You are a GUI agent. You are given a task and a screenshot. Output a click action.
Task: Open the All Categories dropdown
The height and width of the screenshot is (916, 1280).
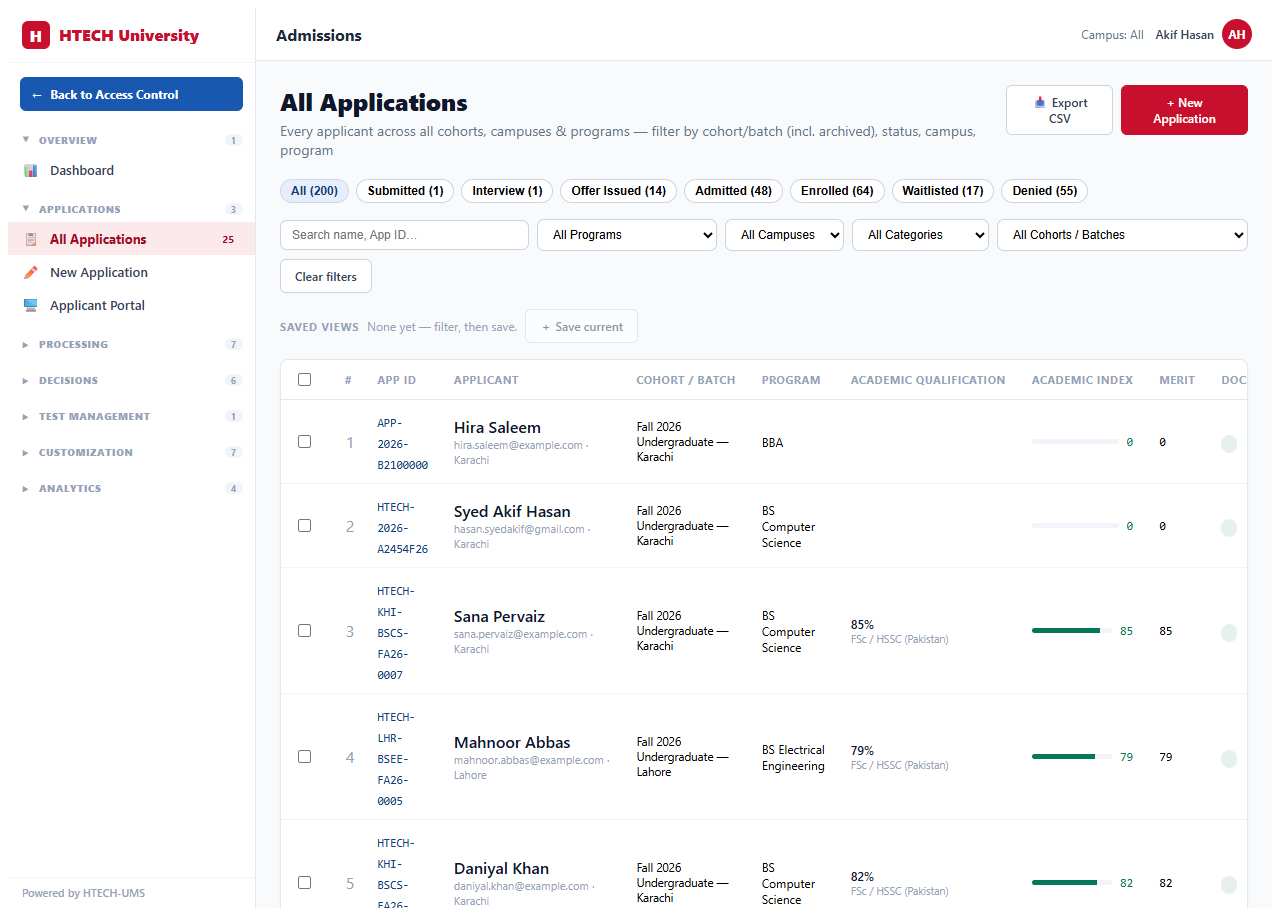pos(920,235)
